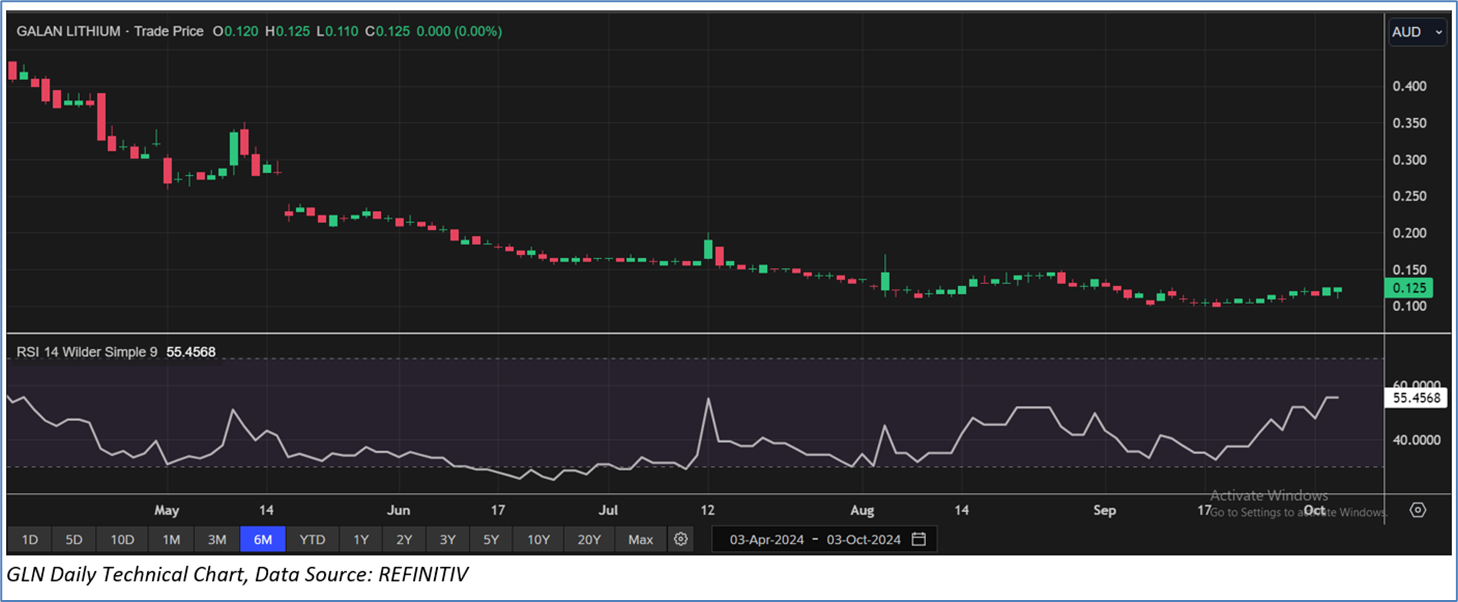Click the 03-Apr-2024 start date field
This screenshot has width=1458, height=602.
766,540
